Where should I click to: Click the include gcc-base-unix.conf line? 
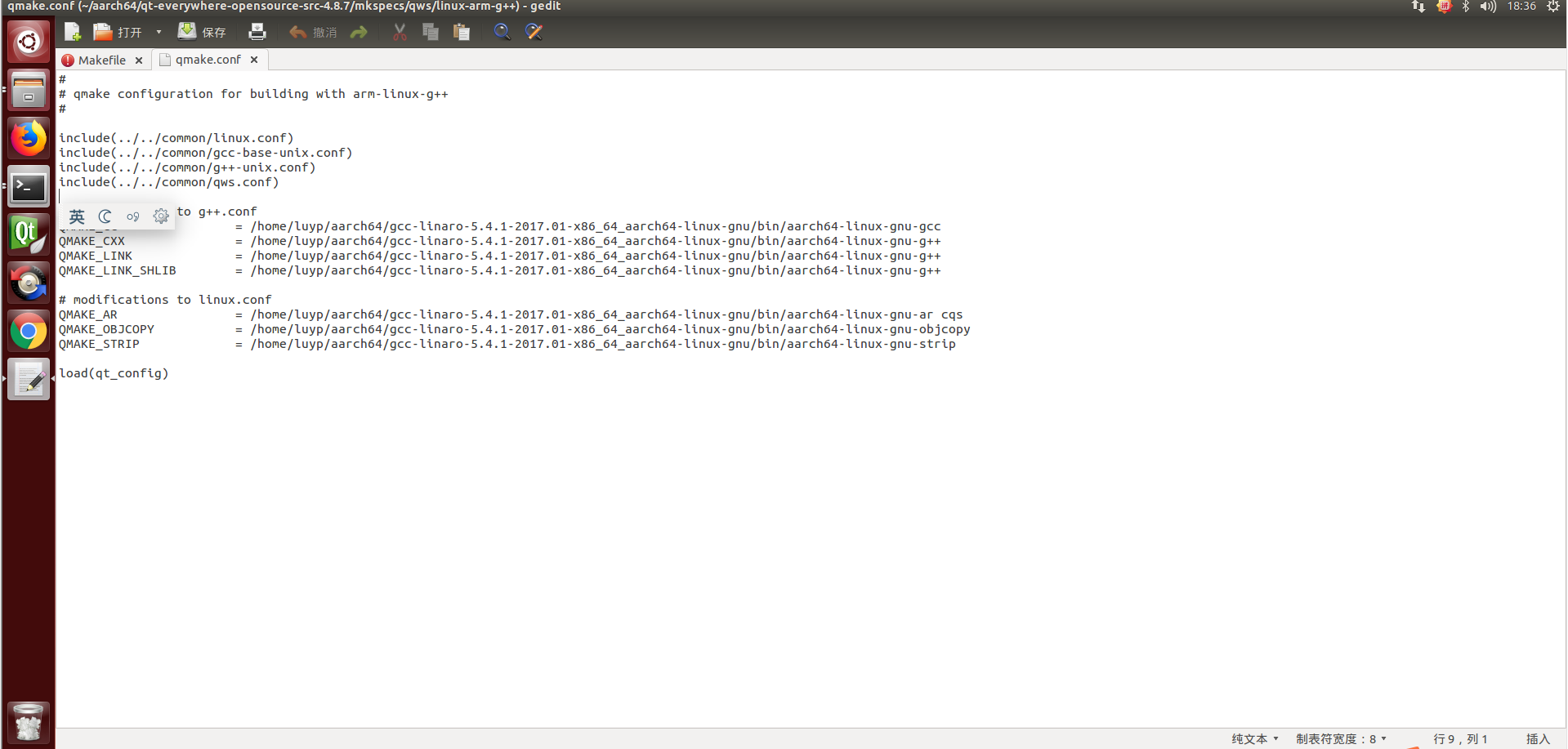point(205,153)
